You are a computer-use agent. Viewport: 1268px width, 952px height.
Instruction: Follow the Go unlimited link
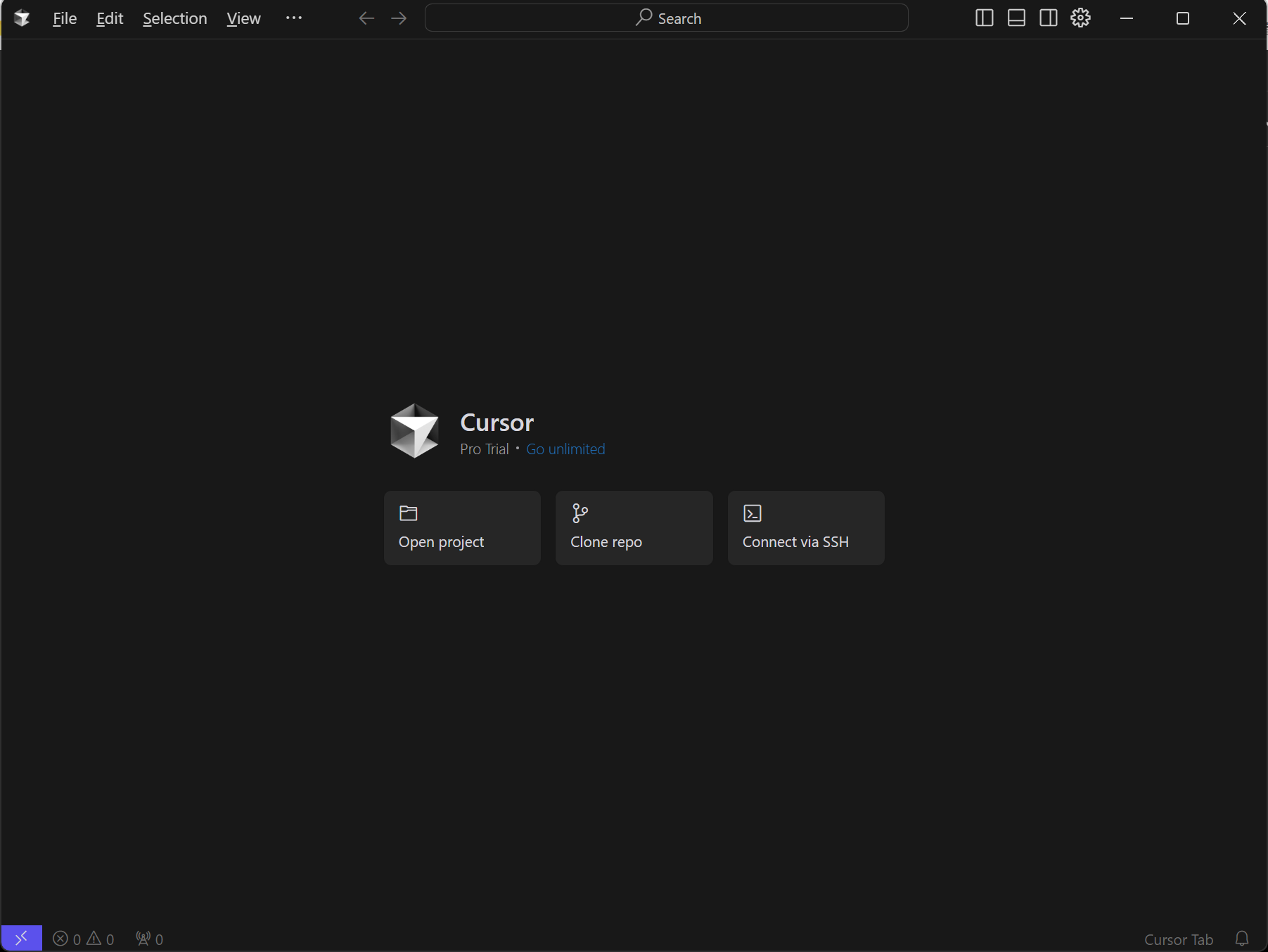[x=565, y=449]
